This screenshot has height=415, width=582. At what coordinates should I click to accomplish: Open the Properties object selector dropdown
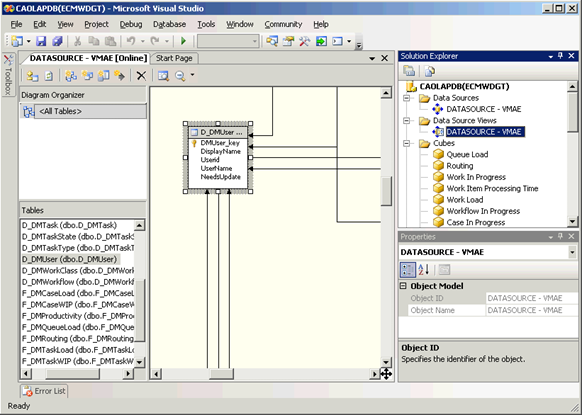coord(572,252)
